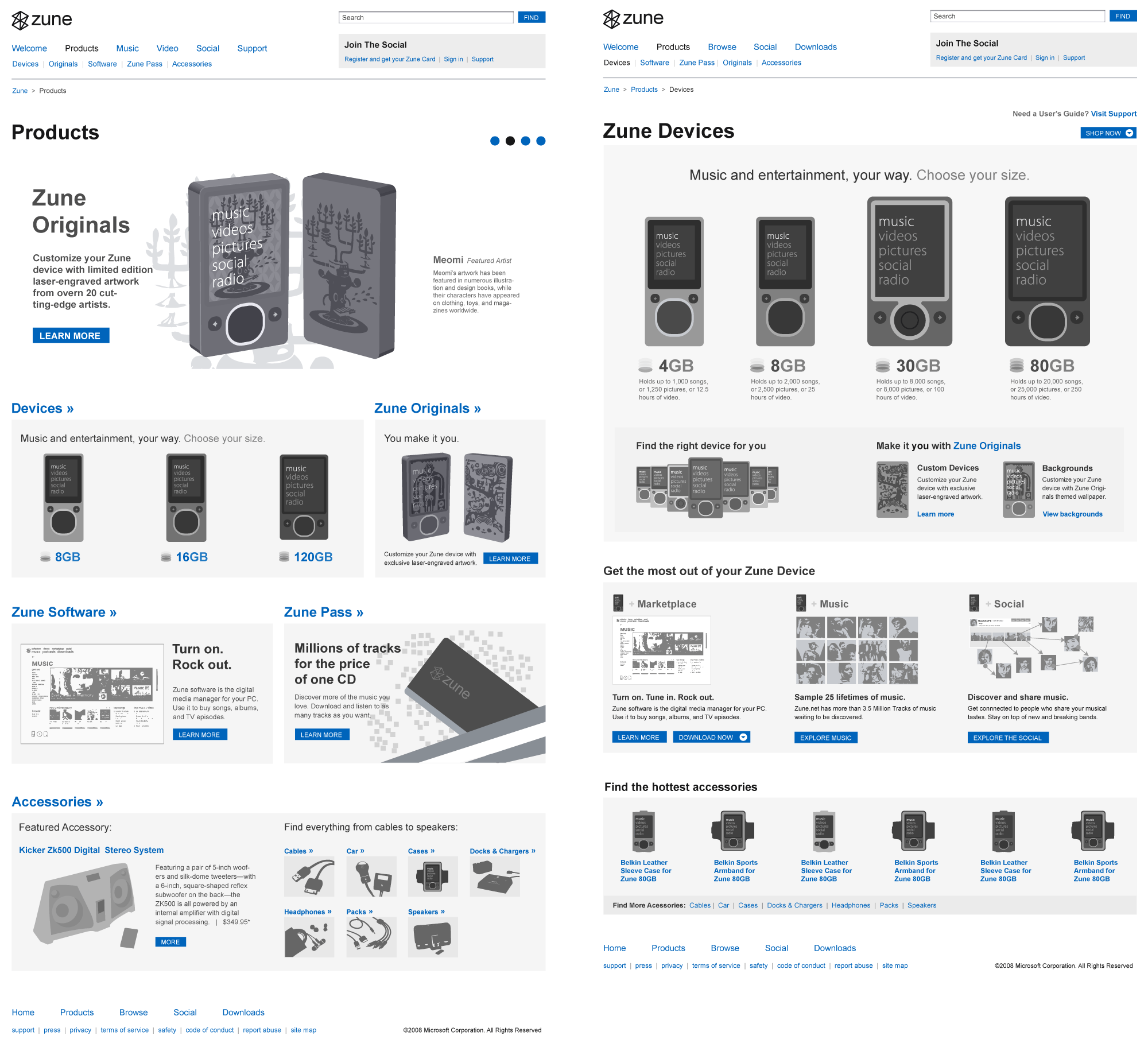
Task: Select the black carousel dot indicator
Action: (510, 141)
